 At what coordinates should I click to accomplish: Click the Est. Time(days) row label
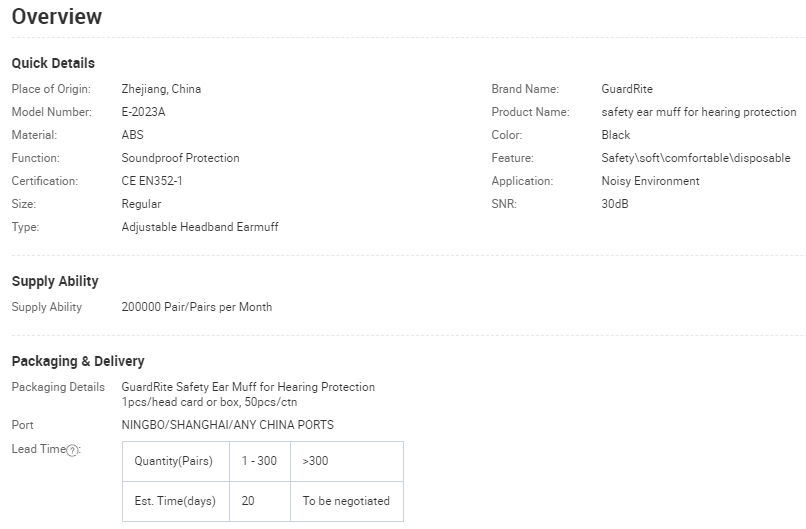point(173,501)
